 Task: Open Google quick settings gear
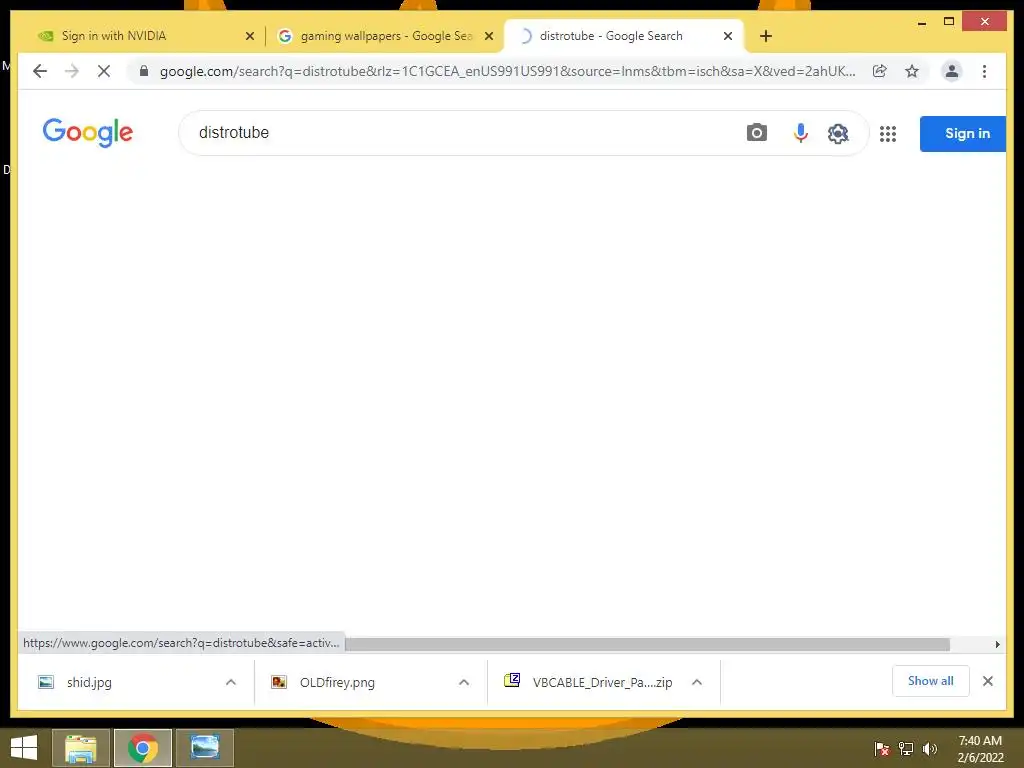[838, 133]
